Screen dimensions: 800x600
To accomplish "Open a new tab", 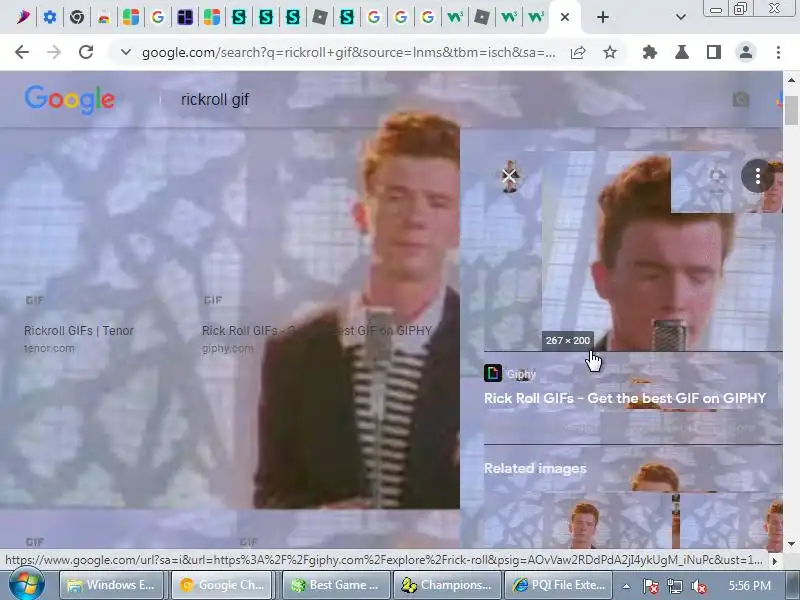I will 603,17.
